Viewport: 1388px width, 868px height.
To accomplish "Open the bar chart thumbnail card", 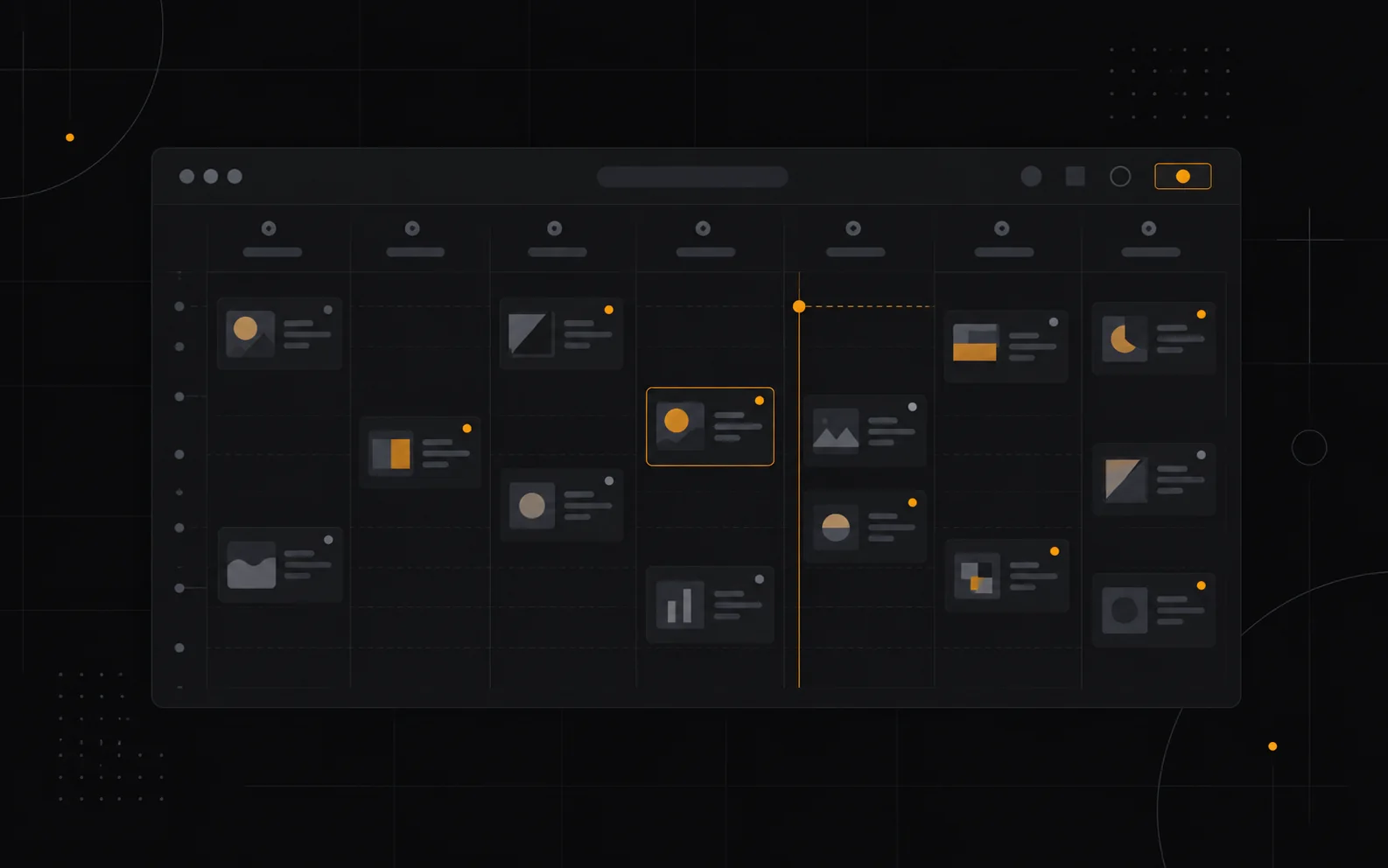I will coord(710,605).
